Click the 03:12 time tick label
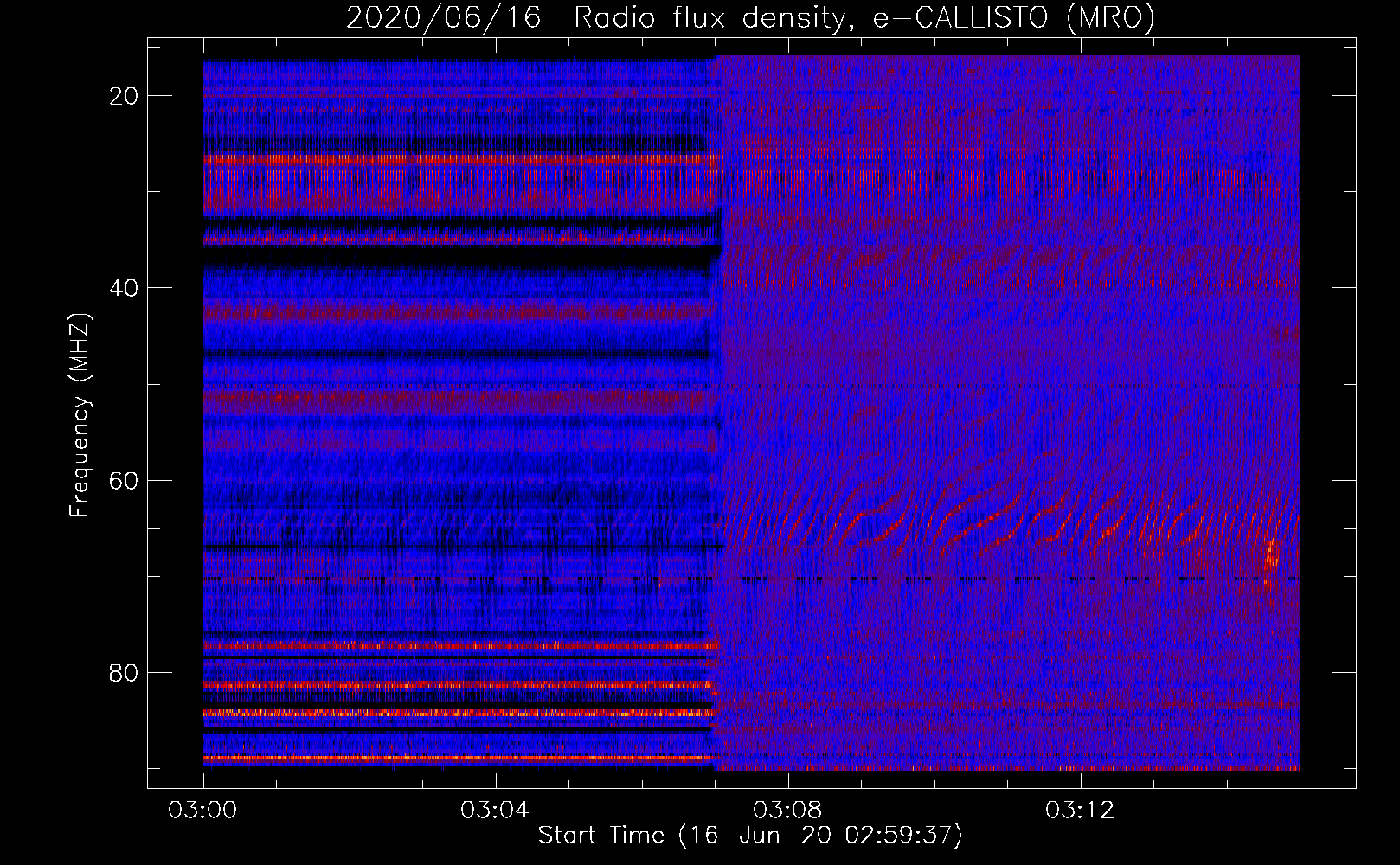The image size is (1400, 865). [x=1080, y=811]
